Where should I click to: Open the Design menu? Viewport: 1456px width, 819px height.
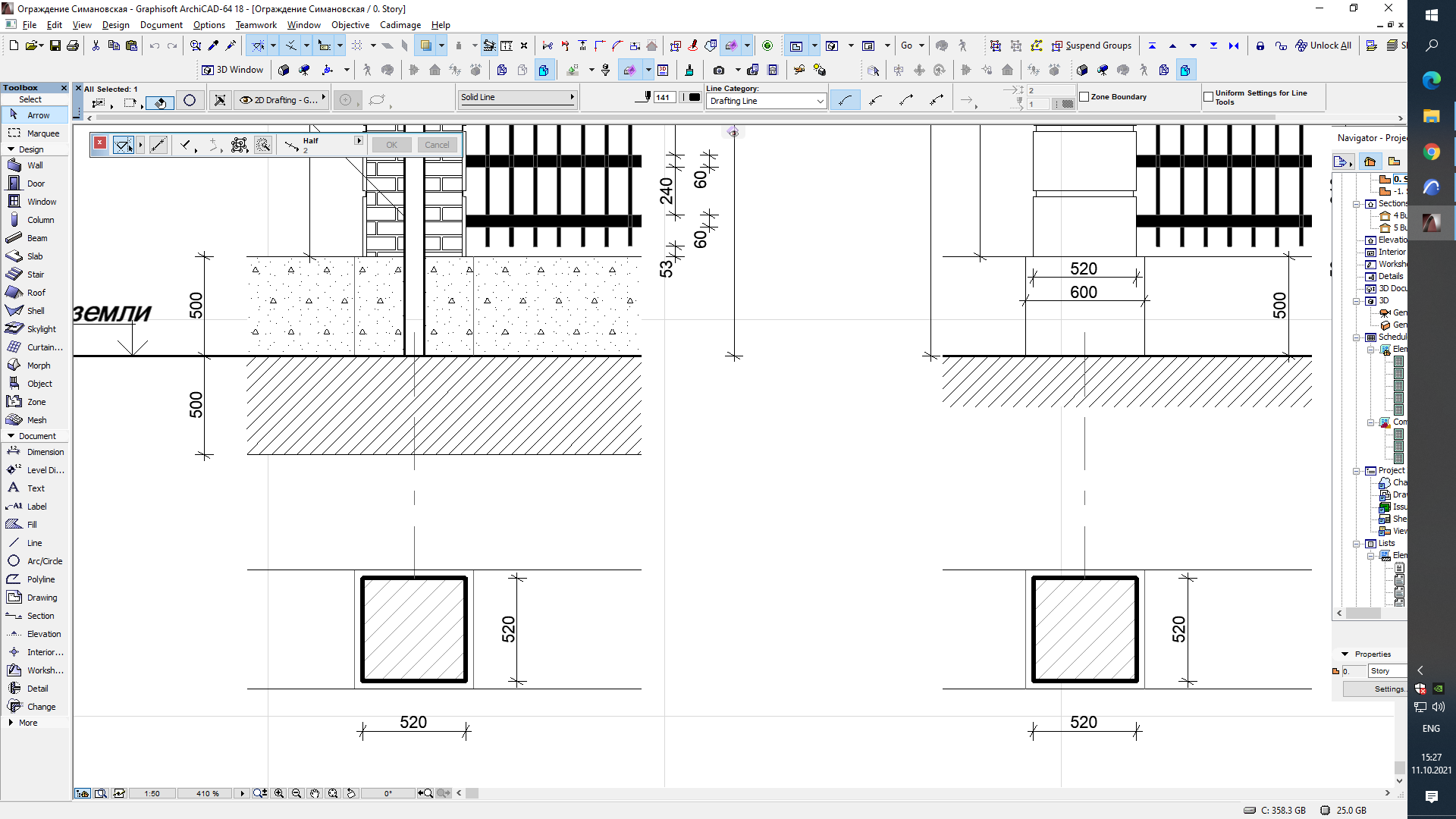click(x=116, y=25)
